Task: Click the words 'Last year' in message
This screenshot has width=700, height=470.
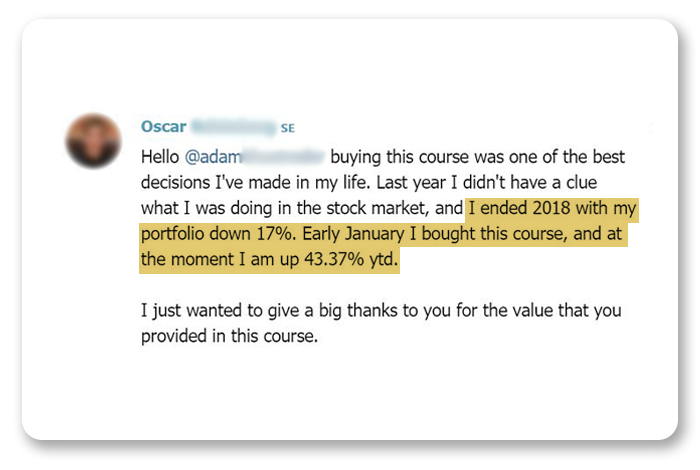Action: [x=411, y=183]
